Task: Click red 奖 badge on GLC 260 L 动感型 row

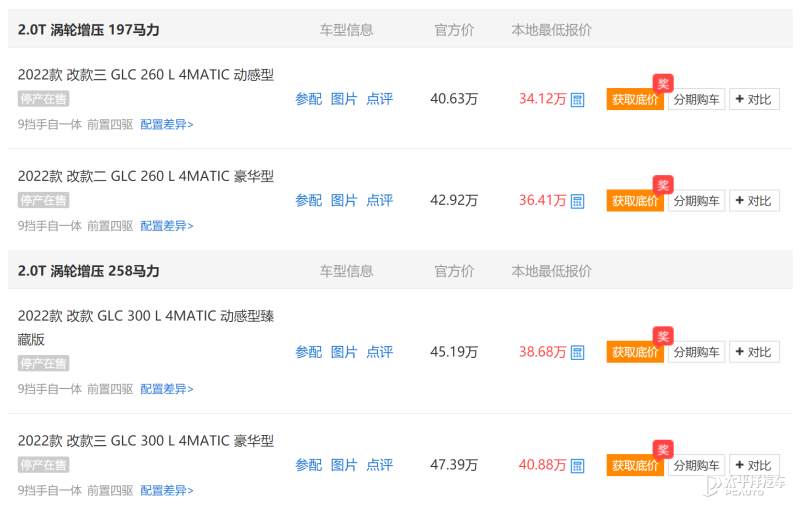Action: pos(663,84)
